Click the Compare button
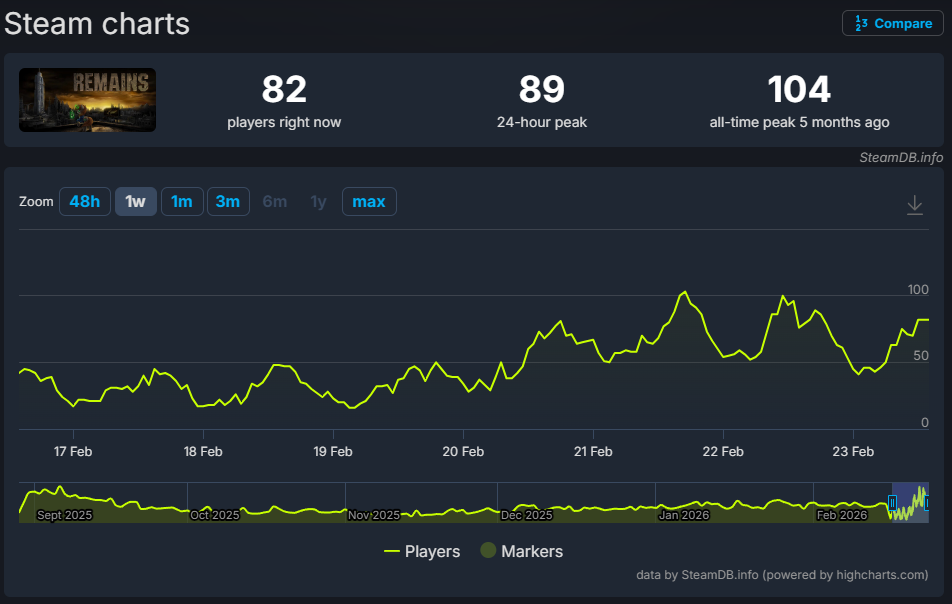Image resolution: width=952 pixels, height=604 pixels. tap(892, 23)
